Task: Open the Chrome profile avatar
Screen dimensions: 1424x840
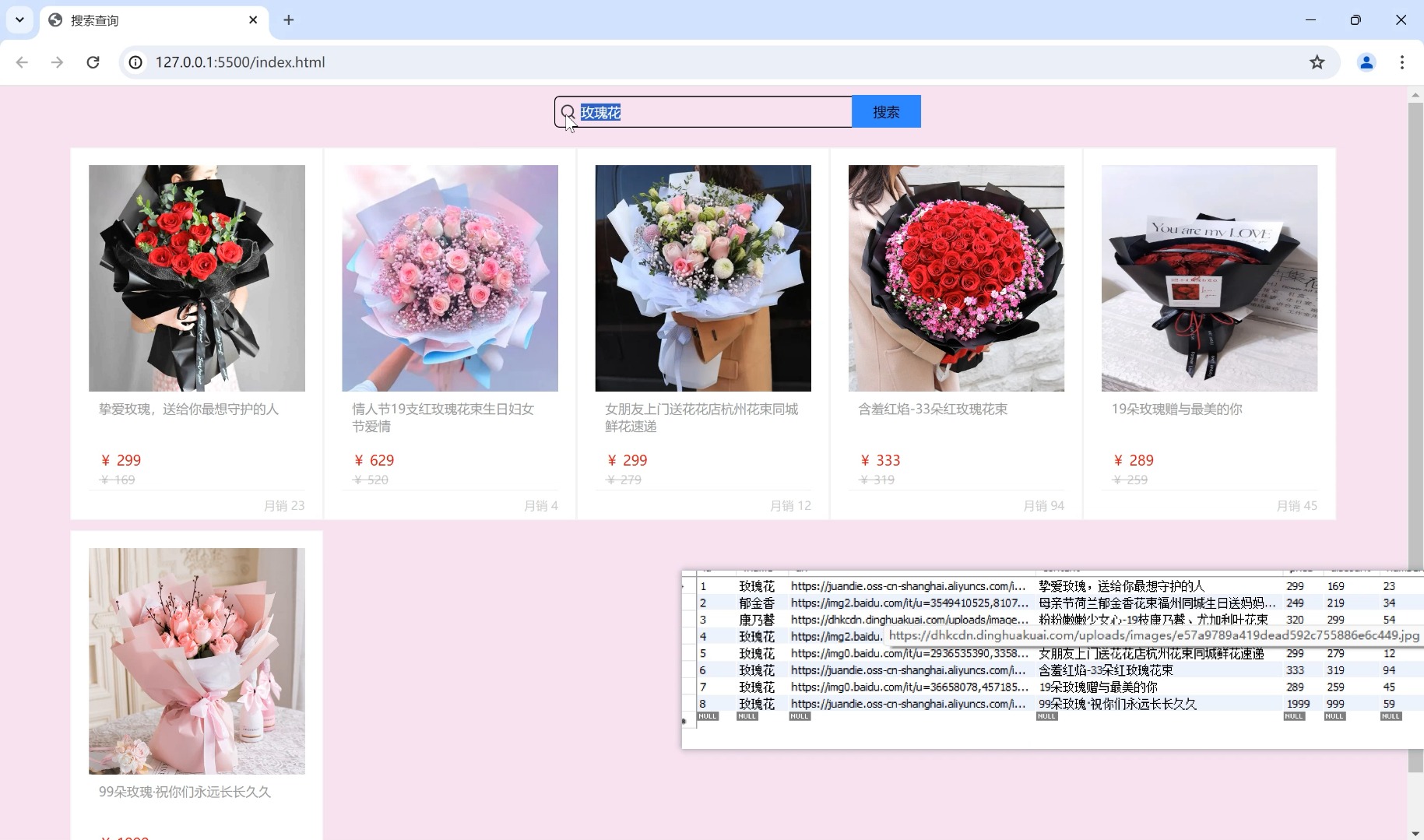Action: (x=1366, y=62)
